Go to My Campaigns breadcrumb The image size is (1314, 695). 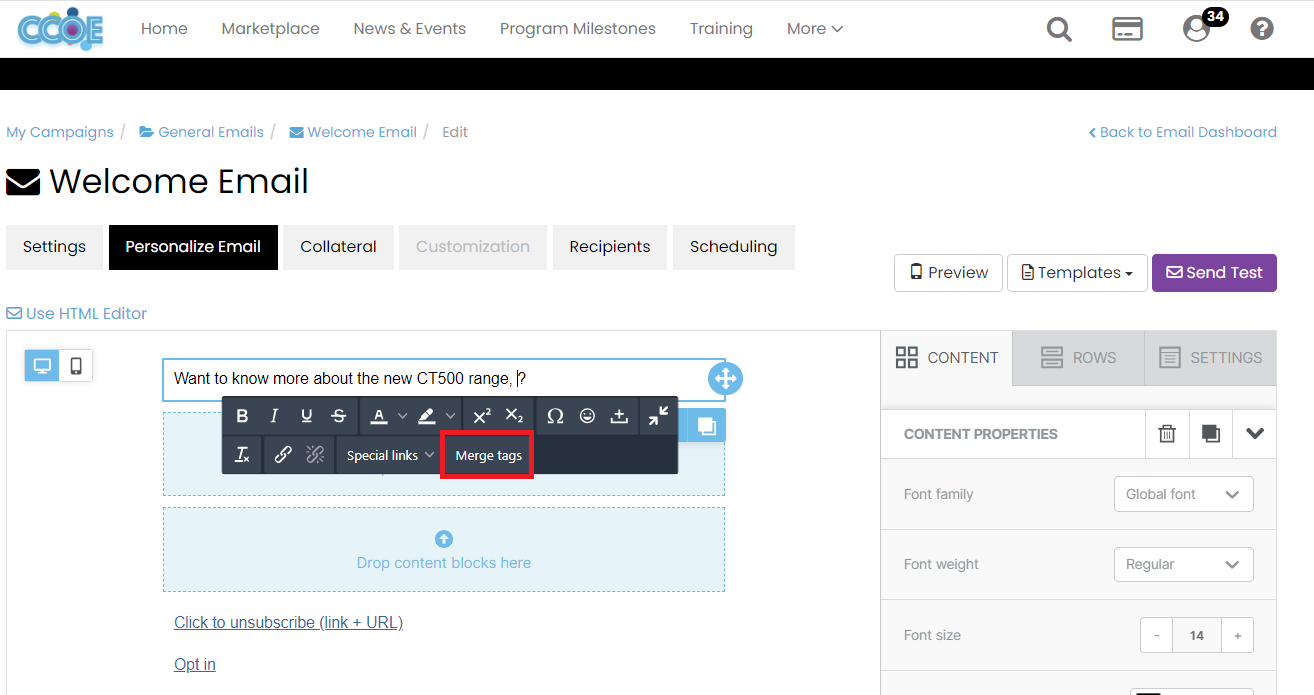(x=60, y=132)
